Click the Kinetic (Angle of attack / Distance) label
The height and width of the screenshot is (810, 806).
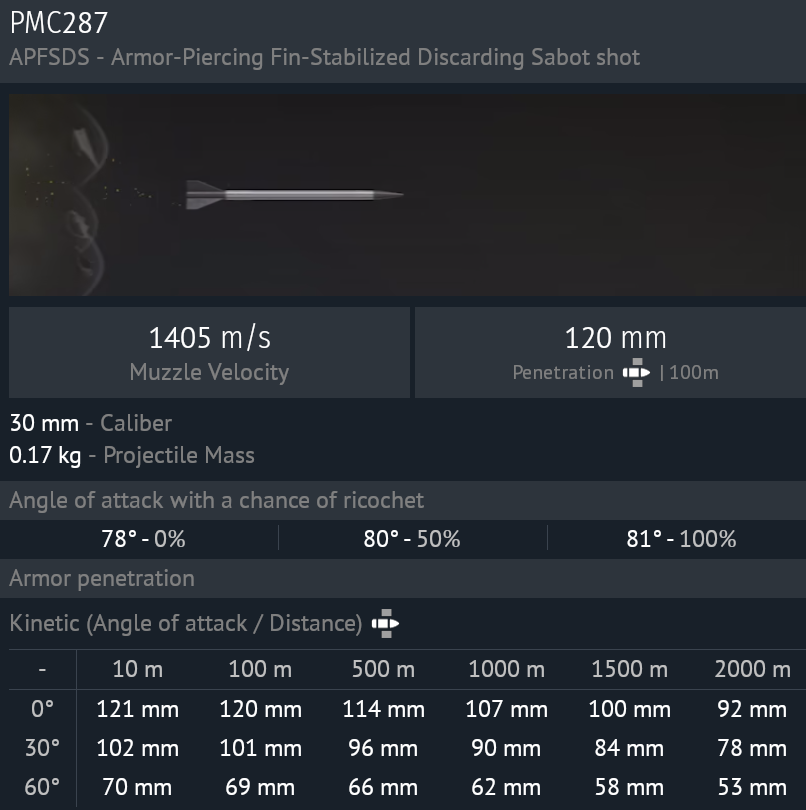185,624
